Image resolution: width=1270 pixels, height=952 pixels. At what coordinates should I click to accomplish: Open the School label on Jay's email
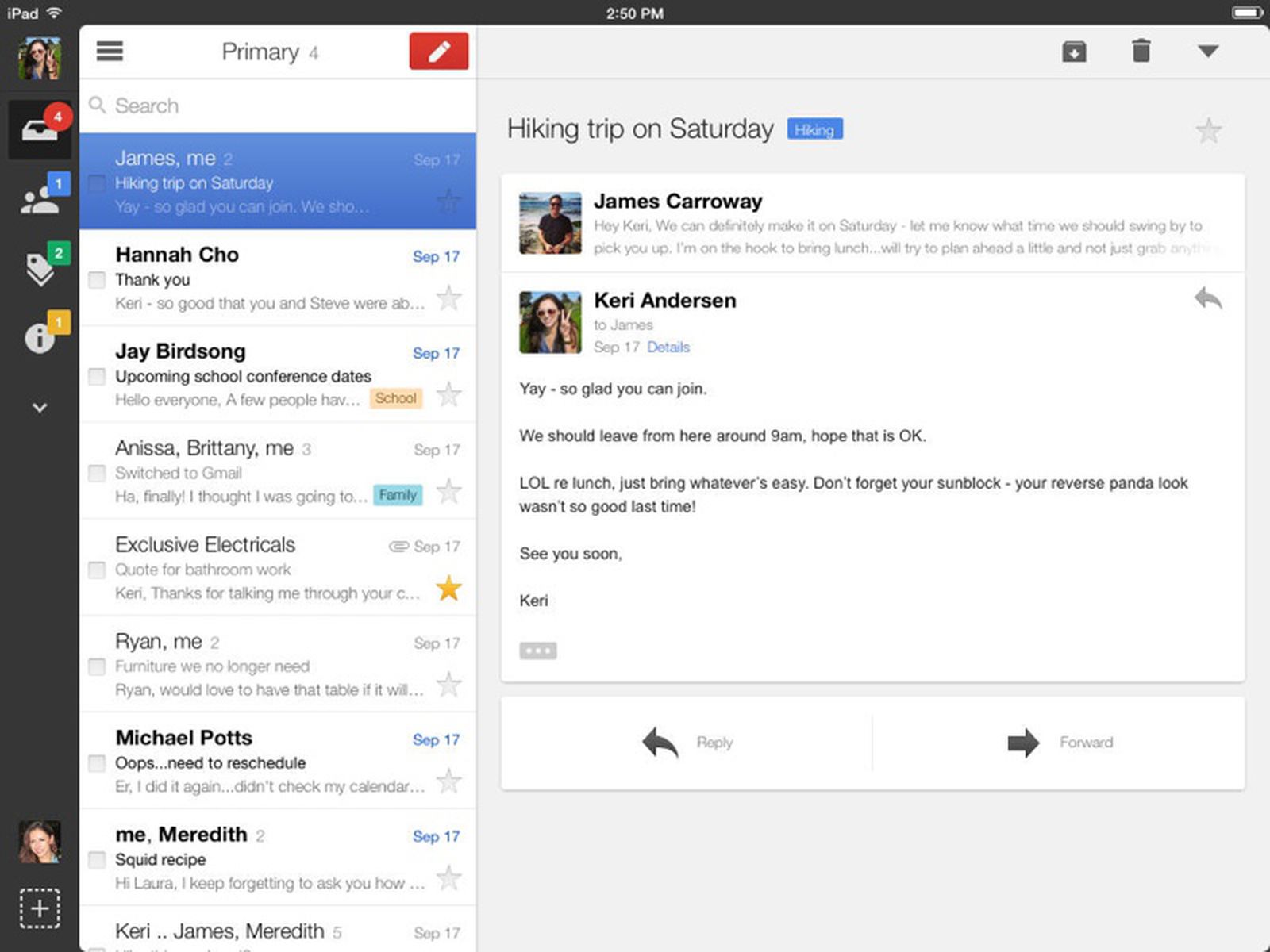pyautogui.click(x=395, y=398)
